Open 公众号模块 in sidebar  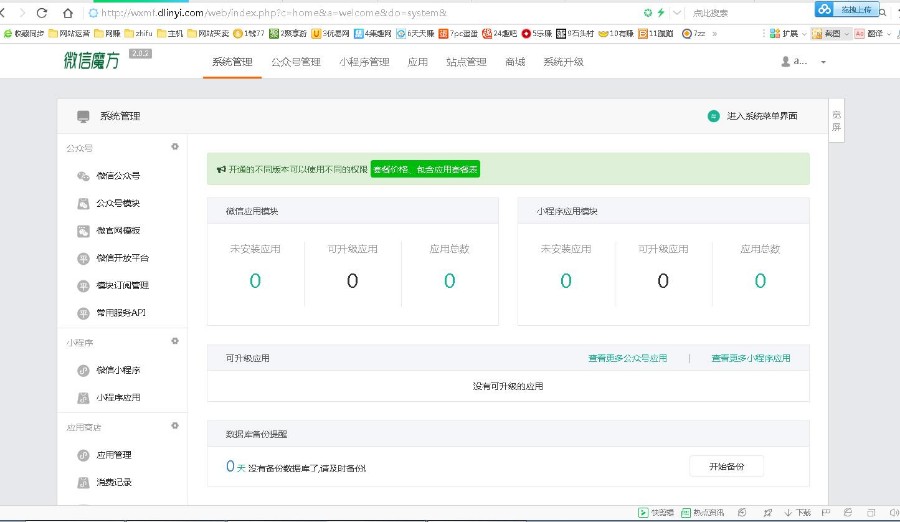coord(118,203)
